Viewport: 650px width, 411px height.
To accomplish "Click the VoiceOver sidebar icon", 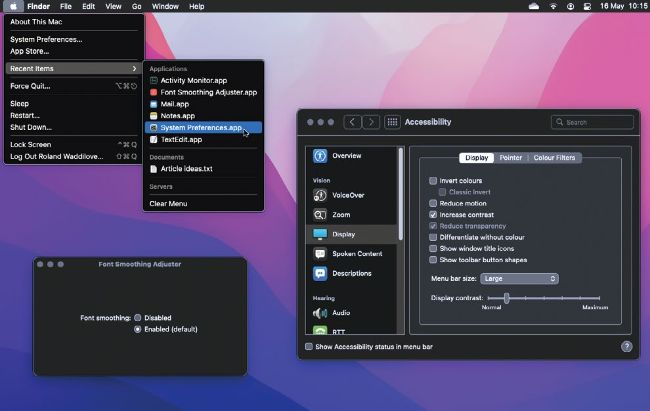I will 320,195.
